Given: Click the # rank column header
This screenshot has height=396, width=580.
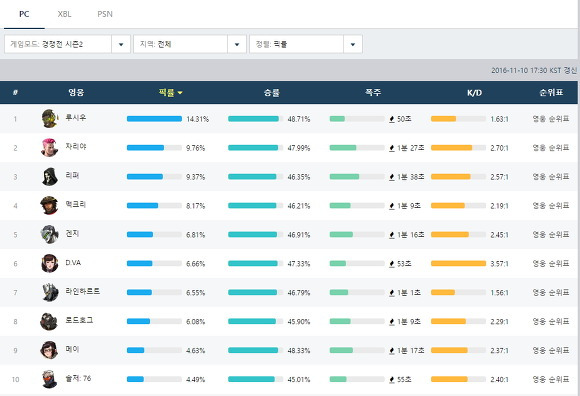Looking at the screenshot, I should [15, 92].
